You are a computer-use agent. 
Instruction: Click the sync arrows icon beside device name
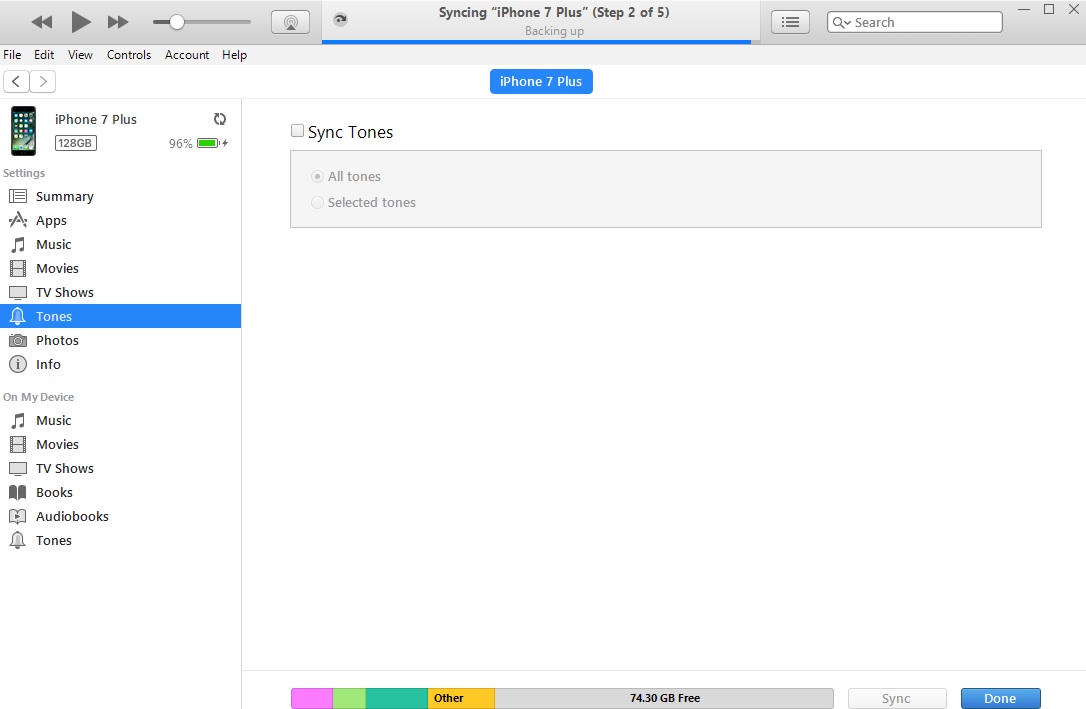click(220, 119)
